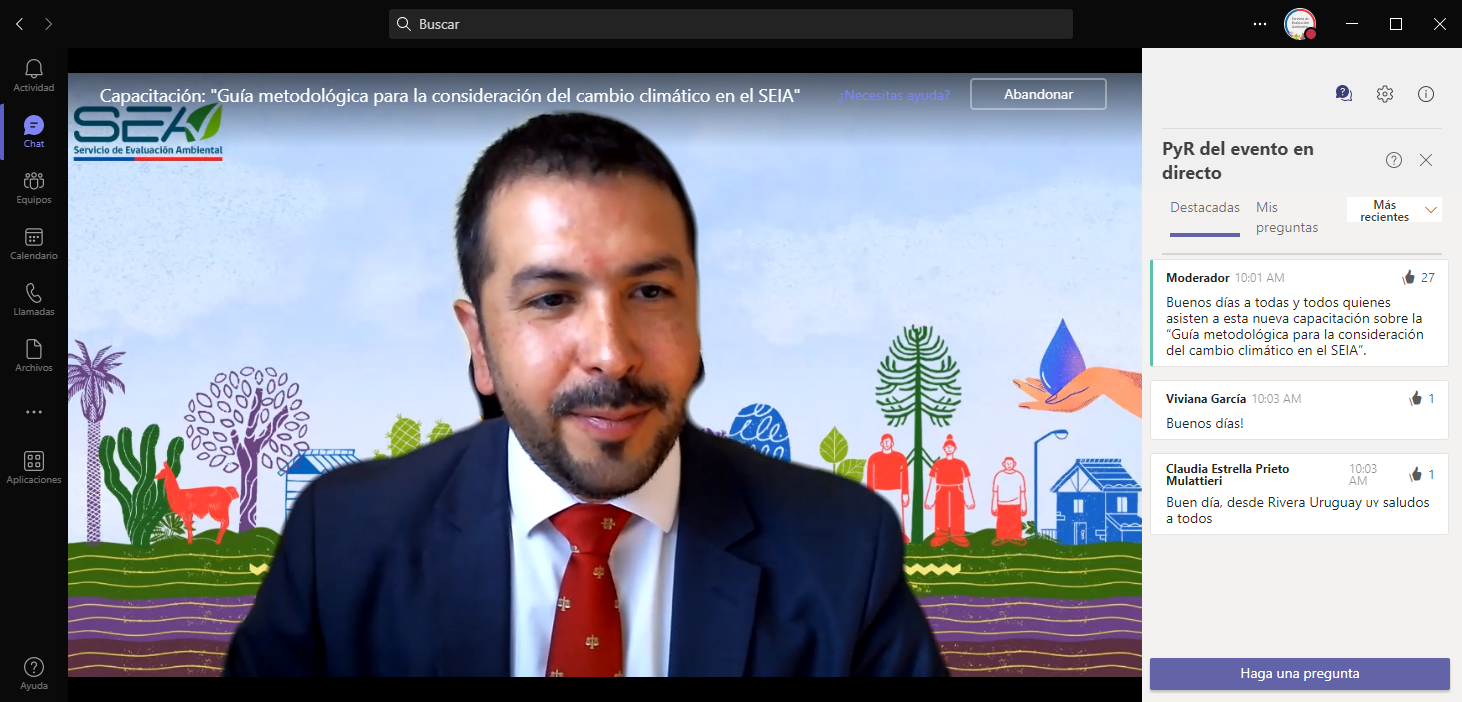
Task: Click the Haga una pregunta button
Action: click(1299, 674)
